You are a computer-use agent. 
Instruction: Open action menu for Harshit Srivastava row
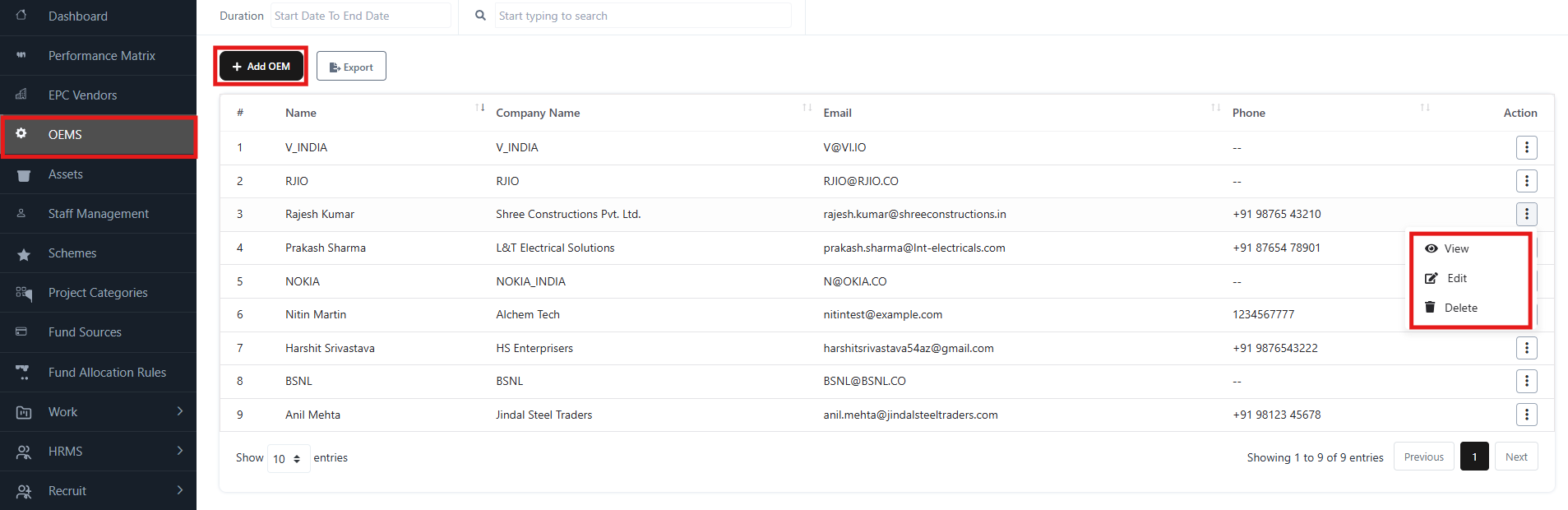pos(1526,348)
